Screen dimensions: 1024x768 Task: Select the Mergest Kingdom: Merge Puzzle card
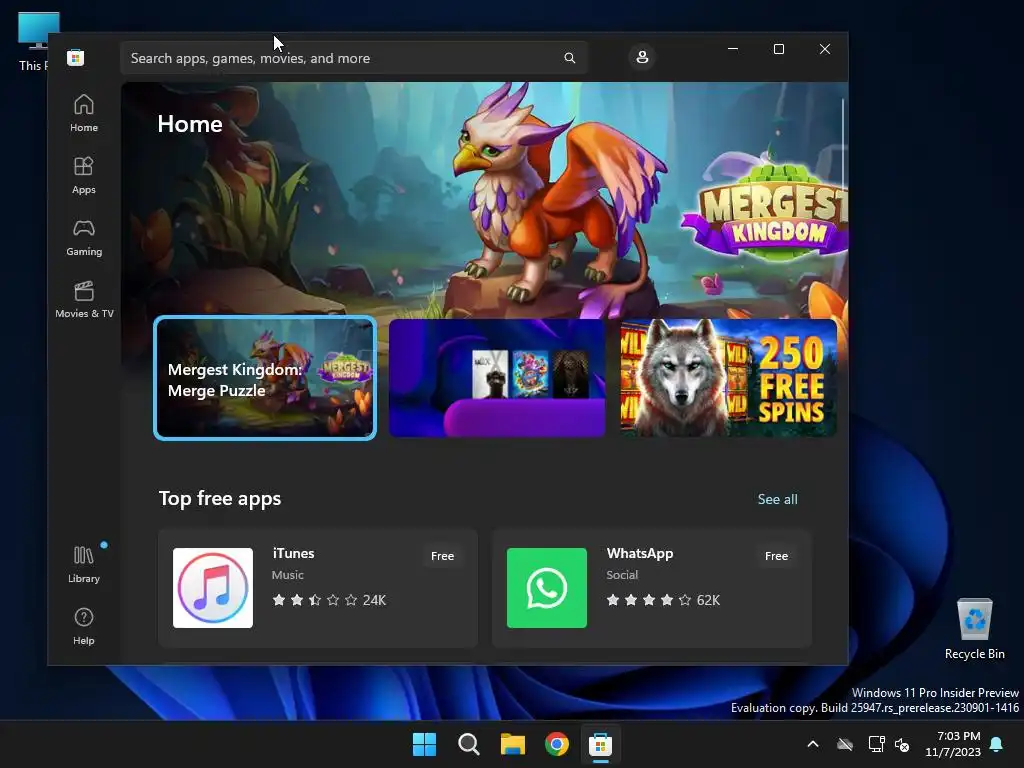[265, 378]
